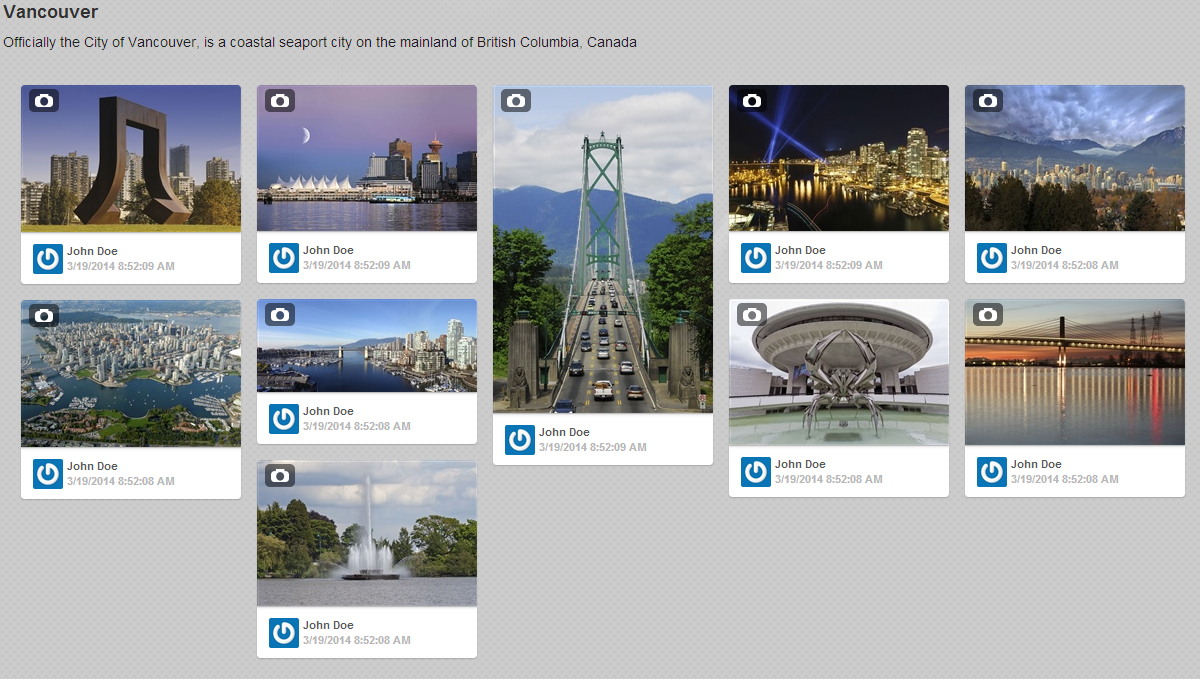The image size is (1200, 679).
Task: Click John Doe name under the fountain photo
Action: [328, 625]
